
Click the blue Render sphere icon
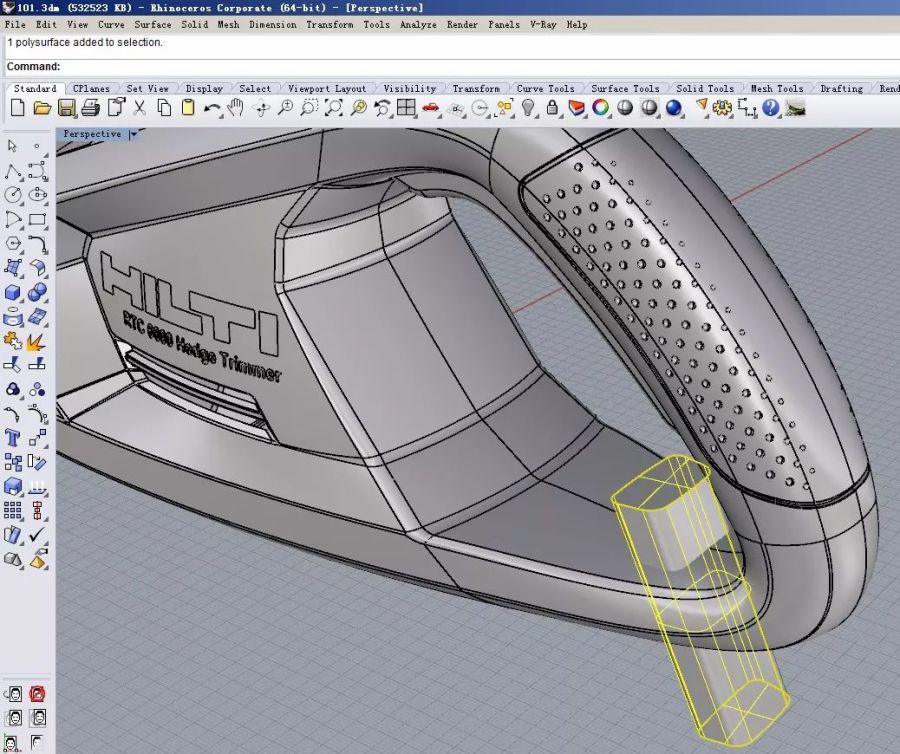[673, 108]
